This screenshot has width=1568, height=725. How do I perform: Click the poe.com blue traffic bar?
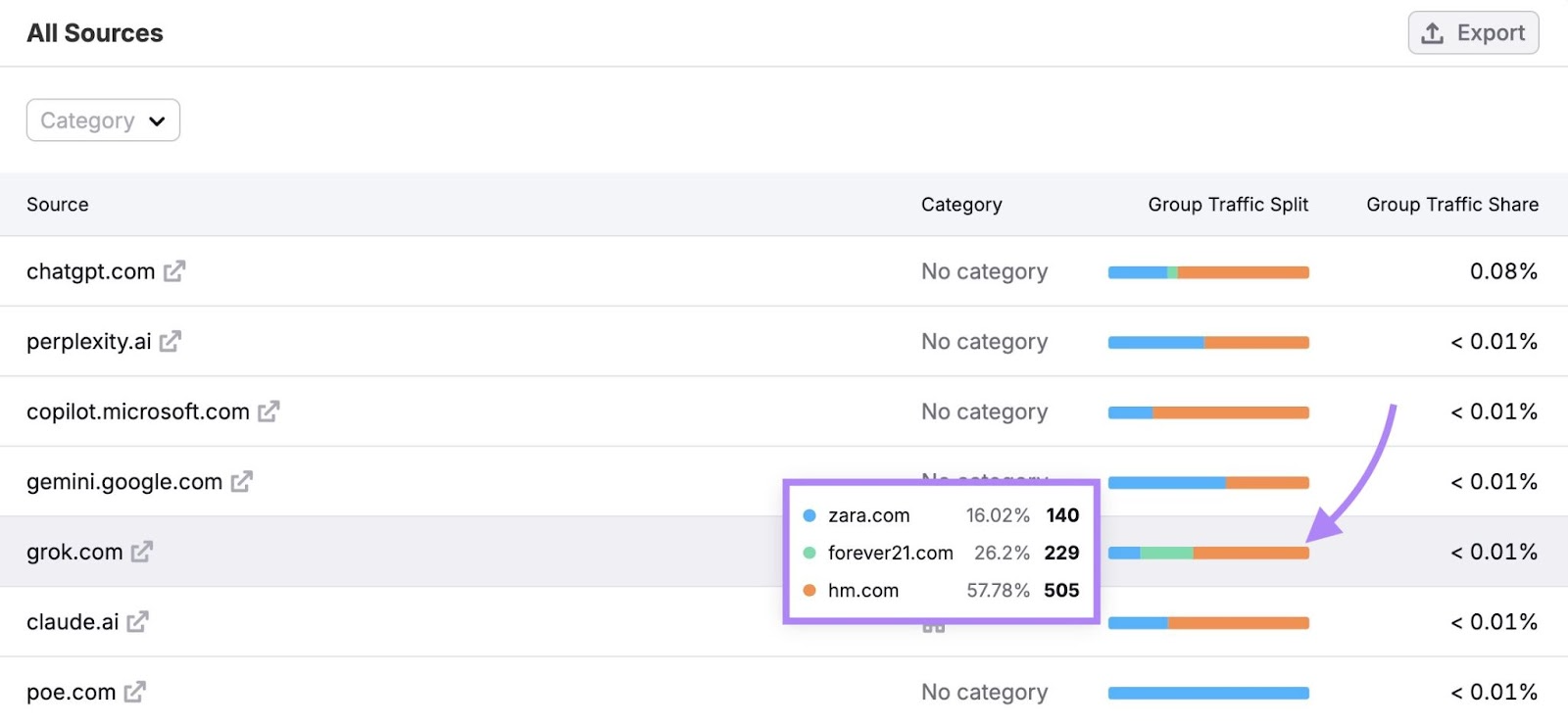[1208, 693]
